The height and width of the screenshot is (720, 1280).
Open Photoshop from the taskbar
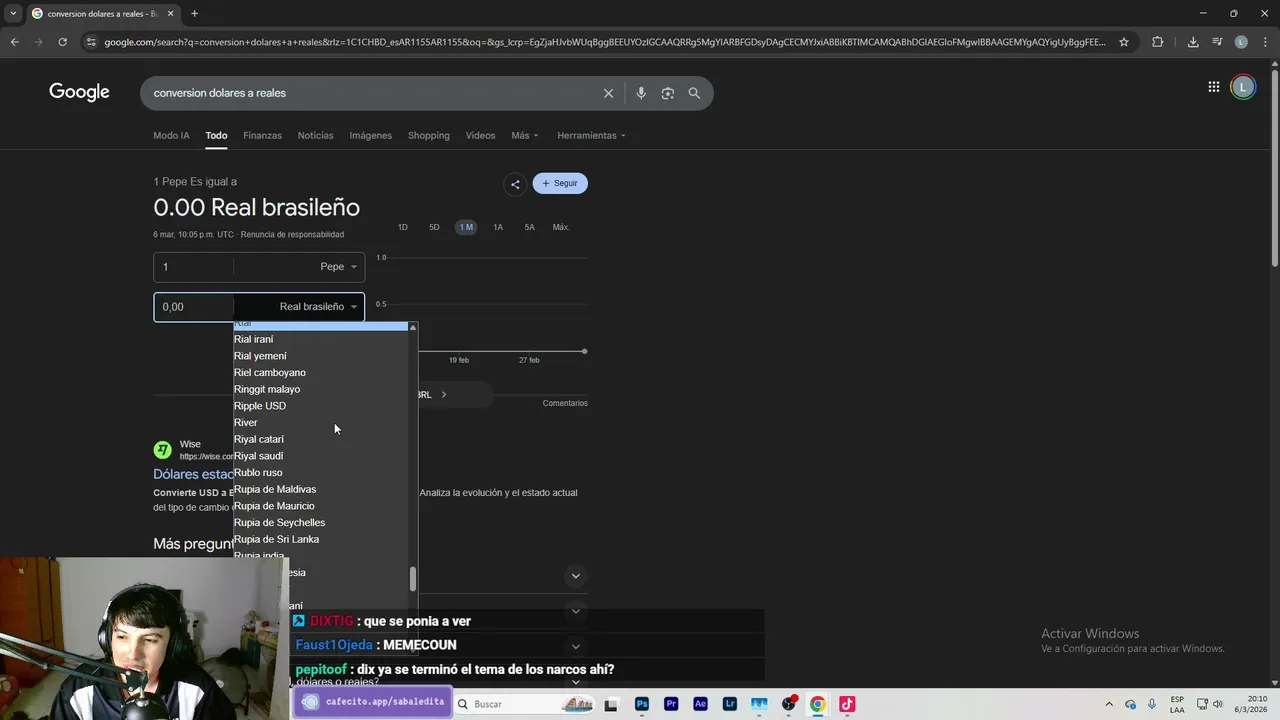coord(642,704)
